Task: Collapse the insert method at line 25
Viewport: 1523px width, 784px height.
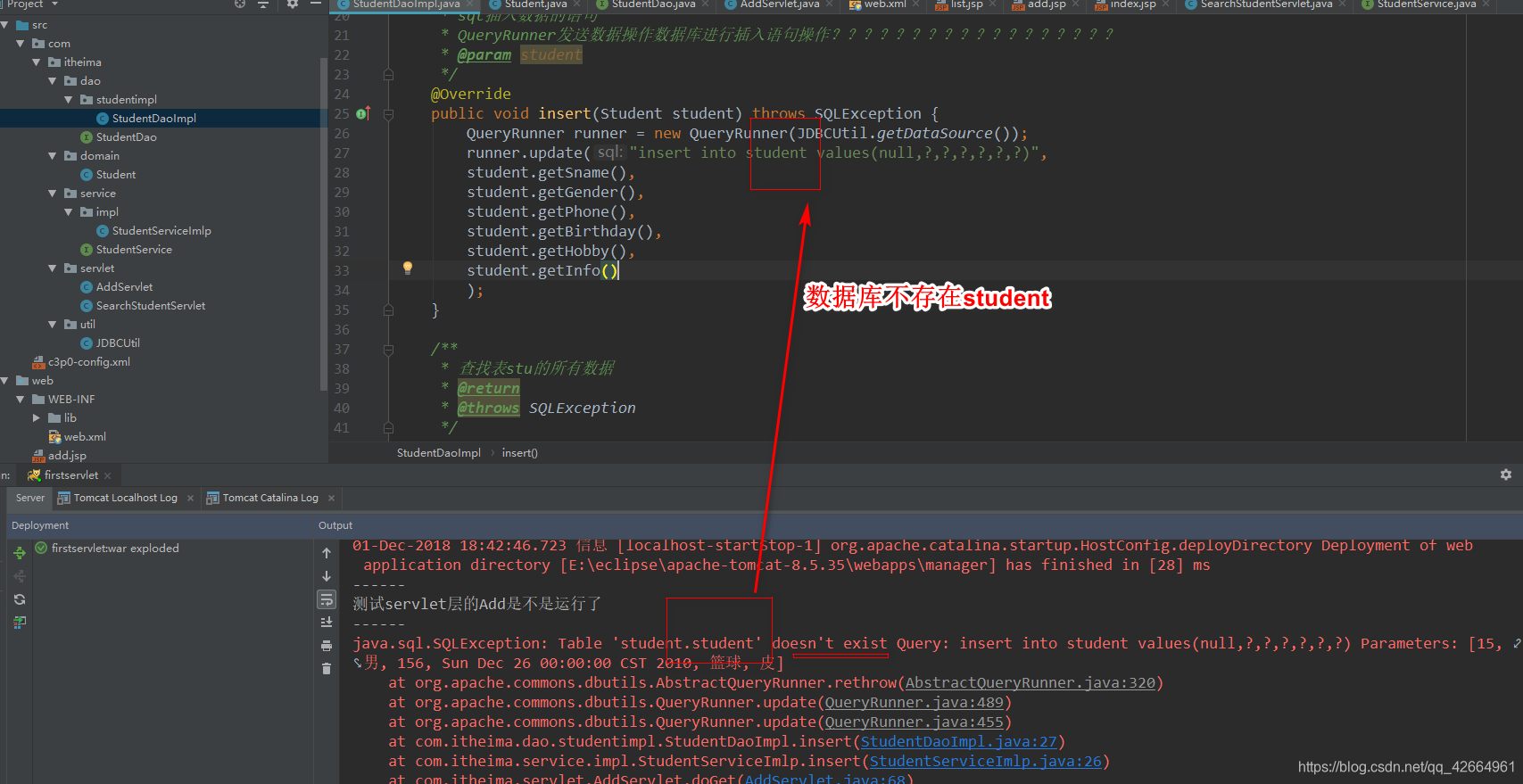Action: click(388, 114)
